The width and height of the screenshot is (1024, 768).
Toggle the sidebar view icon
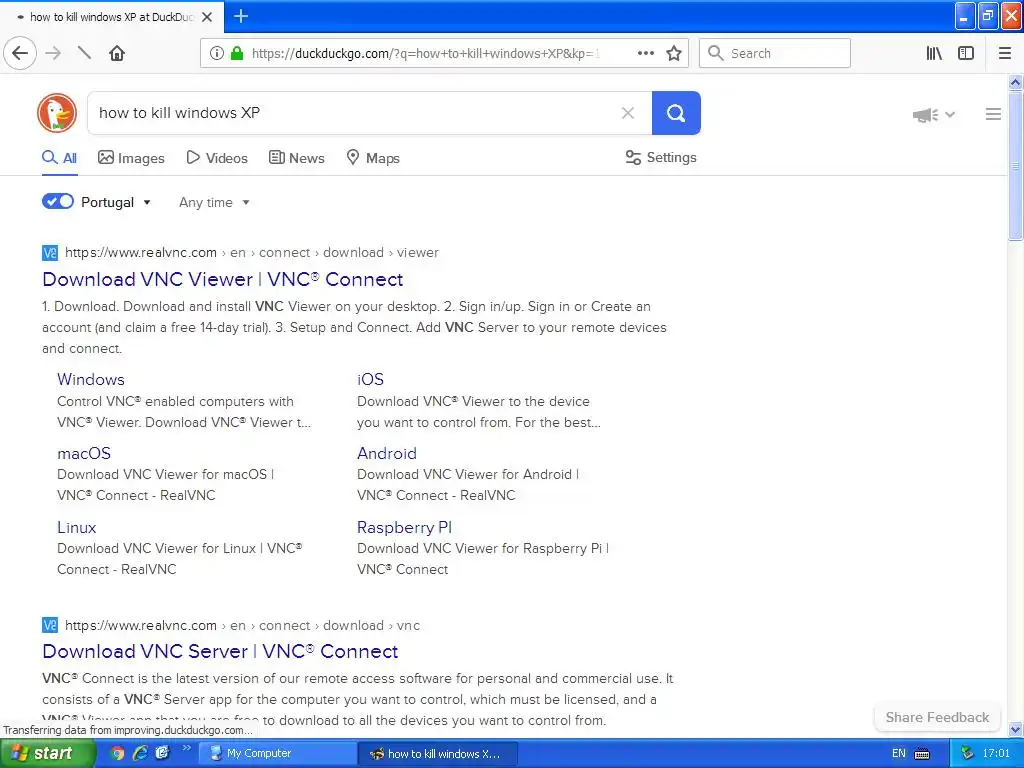(x=966, y=53)
